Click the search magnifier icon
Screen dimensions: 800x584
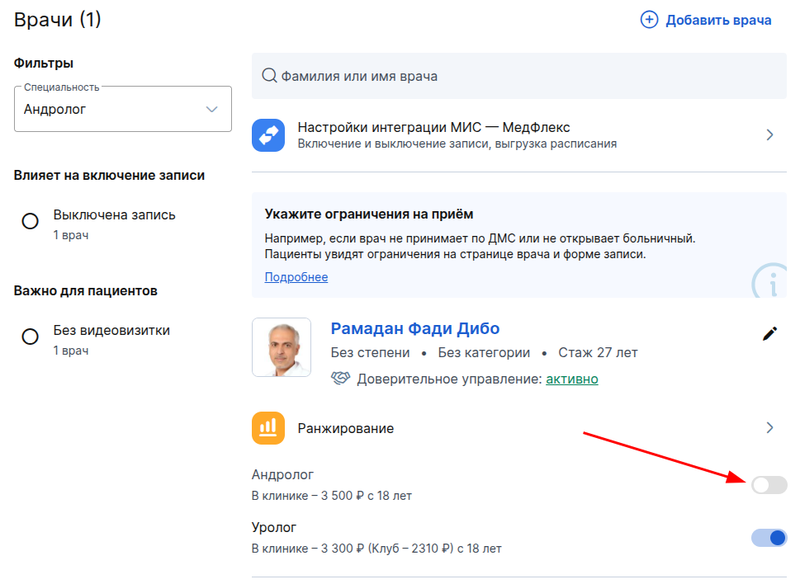coord(268,76)
